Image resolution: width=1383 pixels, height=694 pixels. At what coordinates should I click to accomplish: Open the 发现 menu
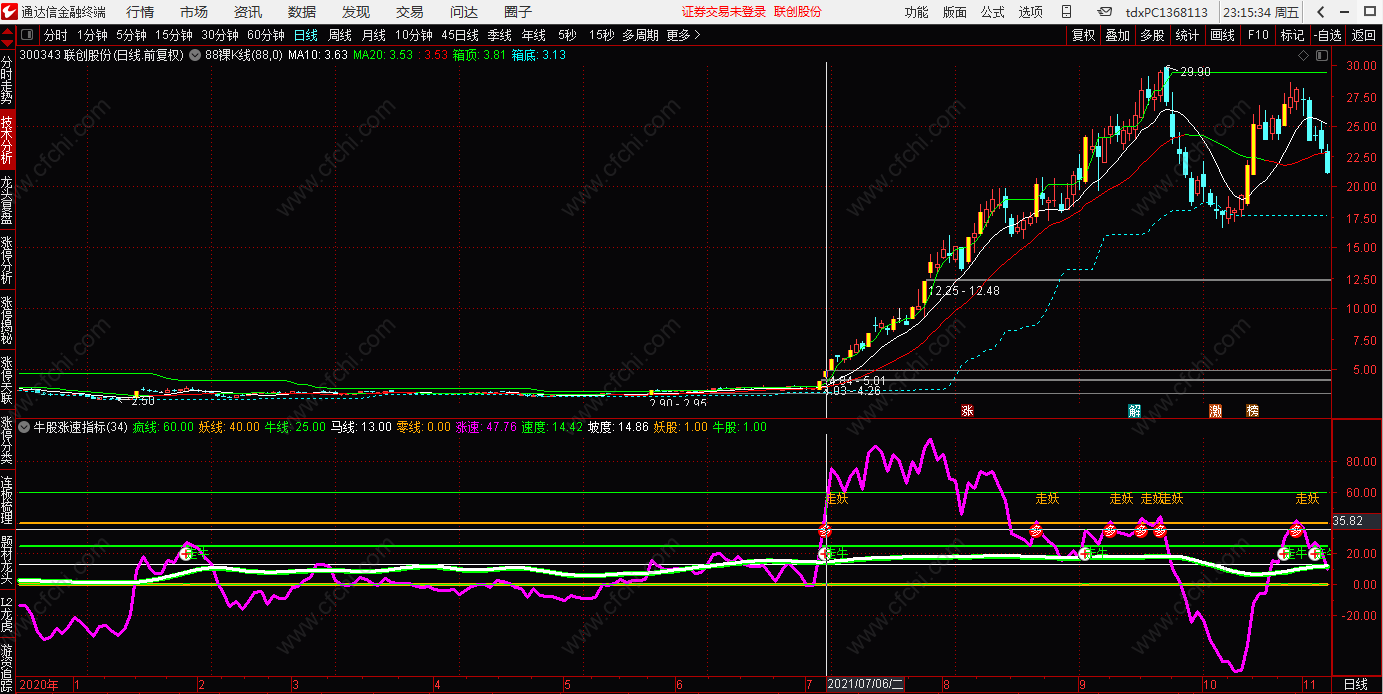[355, 12]
